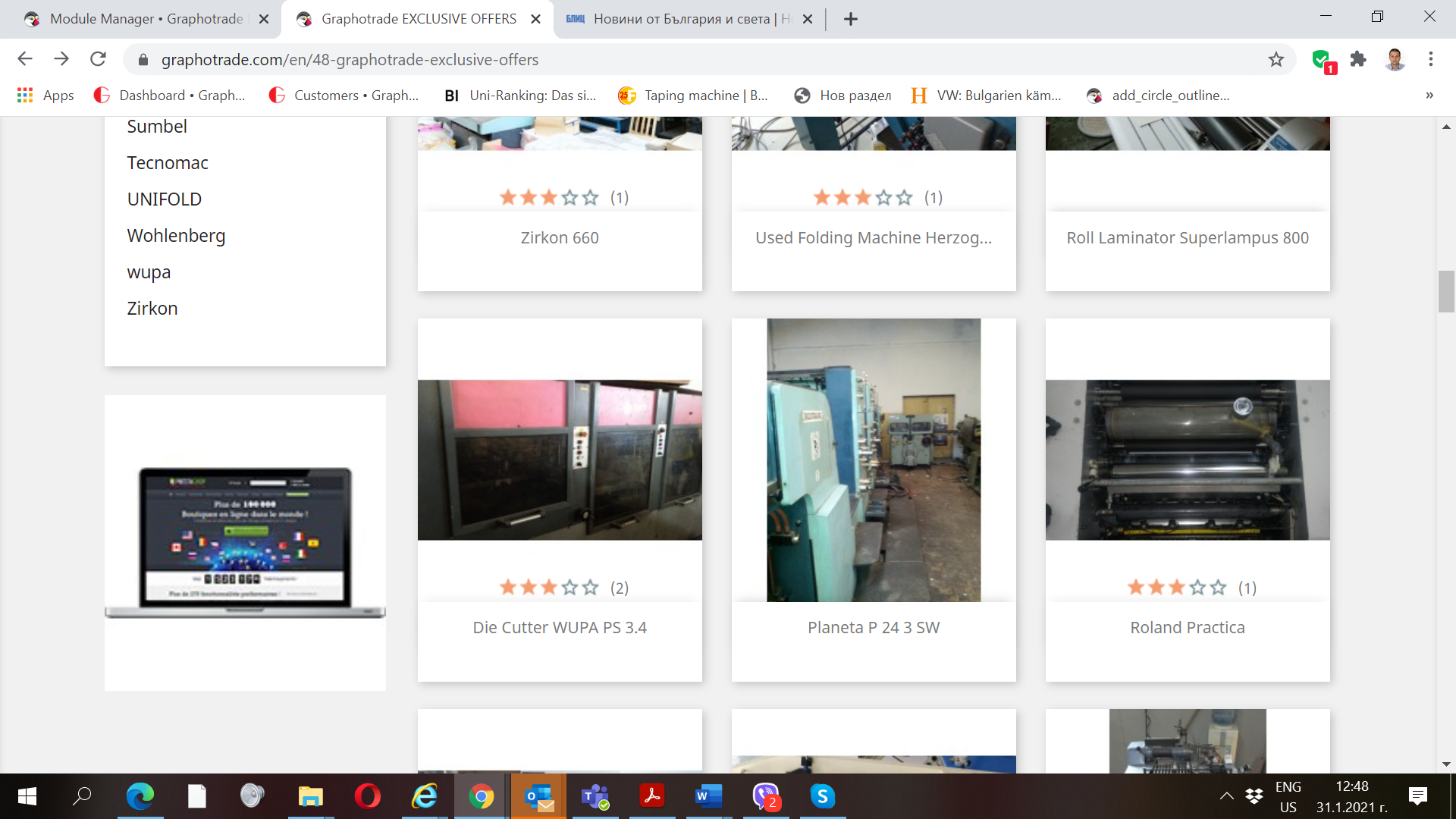Open Roland Practica product title

(x=1188, y=628)
